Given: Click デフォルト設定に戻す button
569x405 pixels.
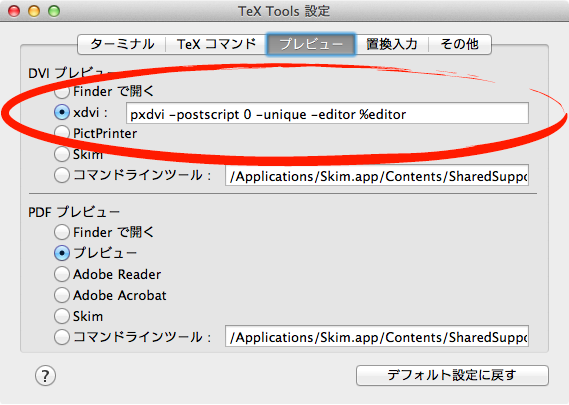Looking at the screenshot, I should (x=452, y=375).
